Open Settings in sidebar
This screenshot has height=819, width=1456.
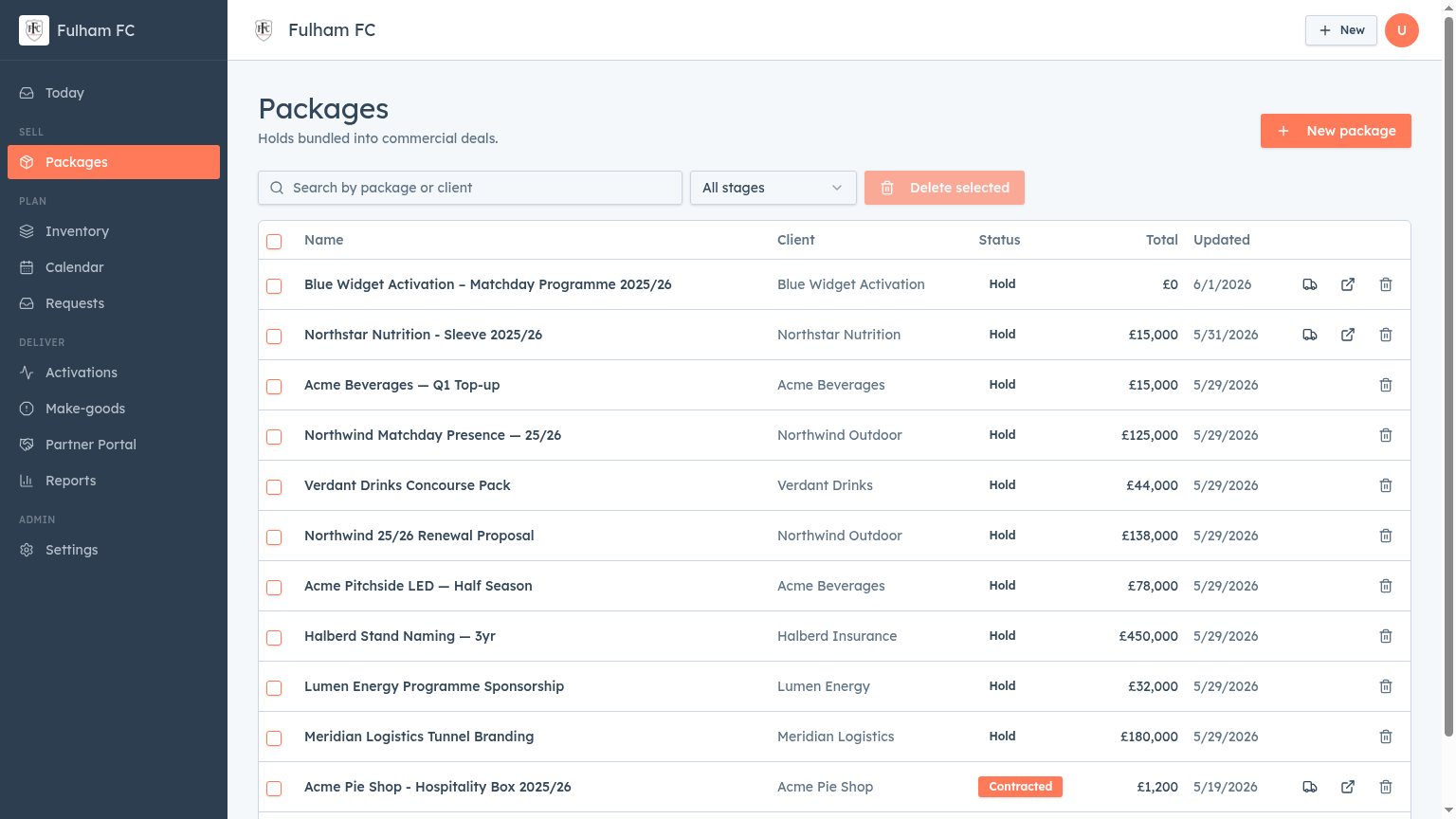[114, 550]
